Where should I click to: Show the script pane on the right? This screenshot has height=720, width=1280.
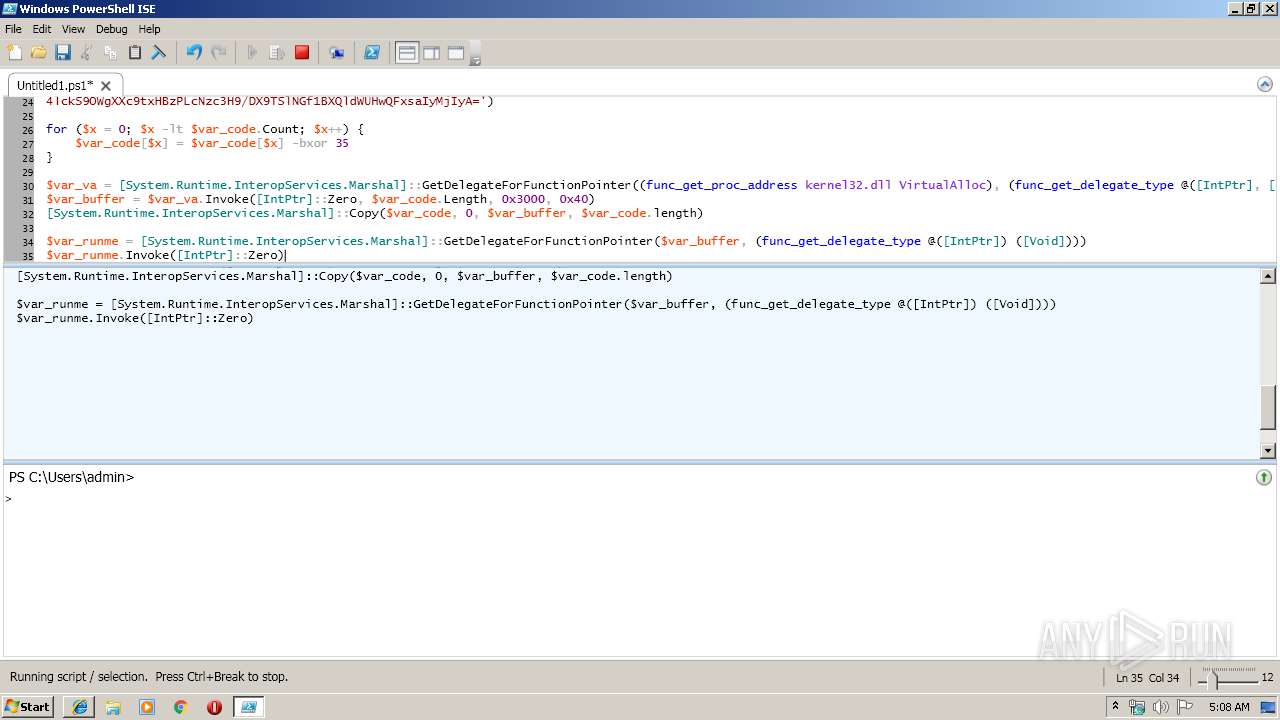point(431,53)
